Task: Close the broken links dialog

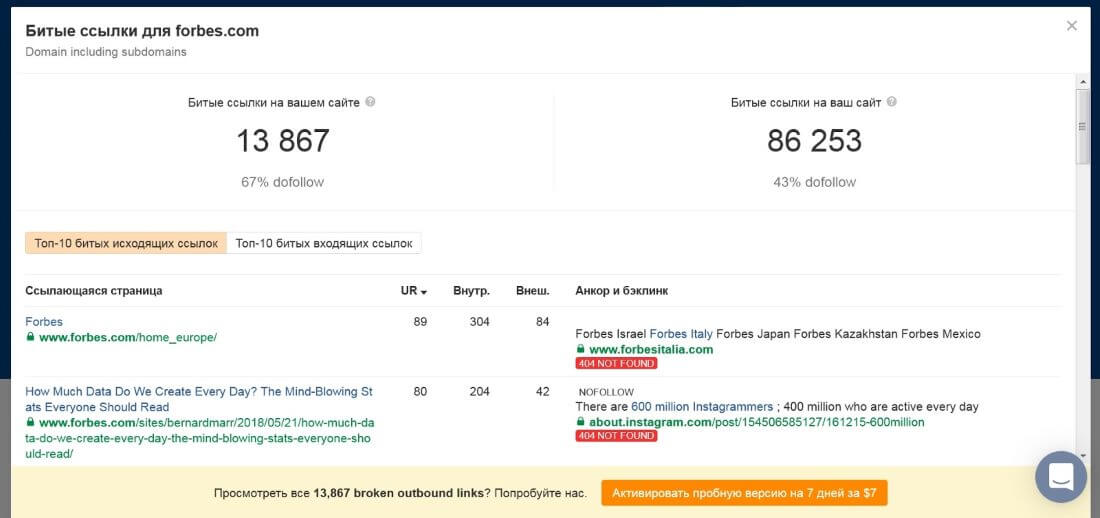Action: (1071, 26)
